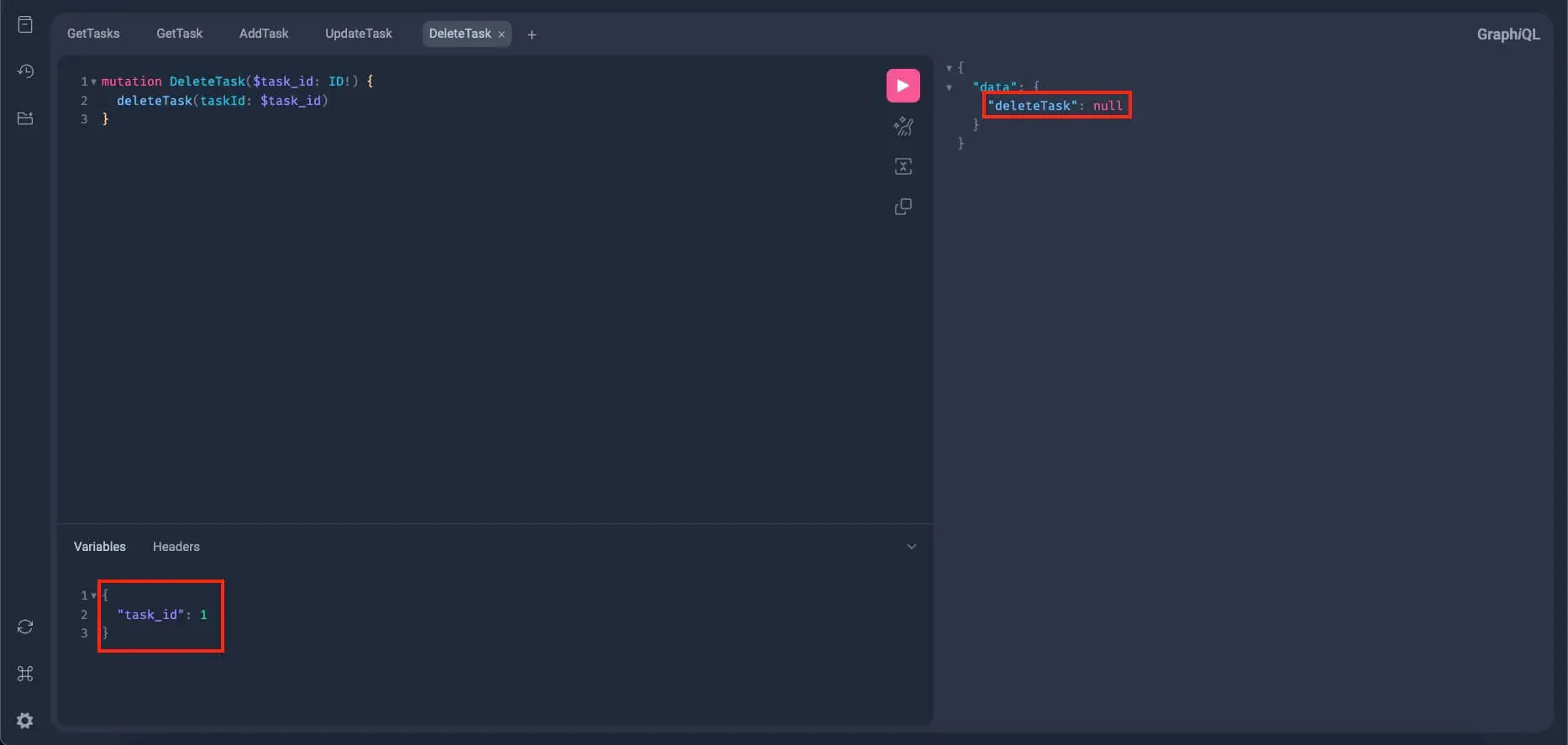Click the merge fragments icon
Viewport: 1568px width, 745px height.
pos(902,166)
